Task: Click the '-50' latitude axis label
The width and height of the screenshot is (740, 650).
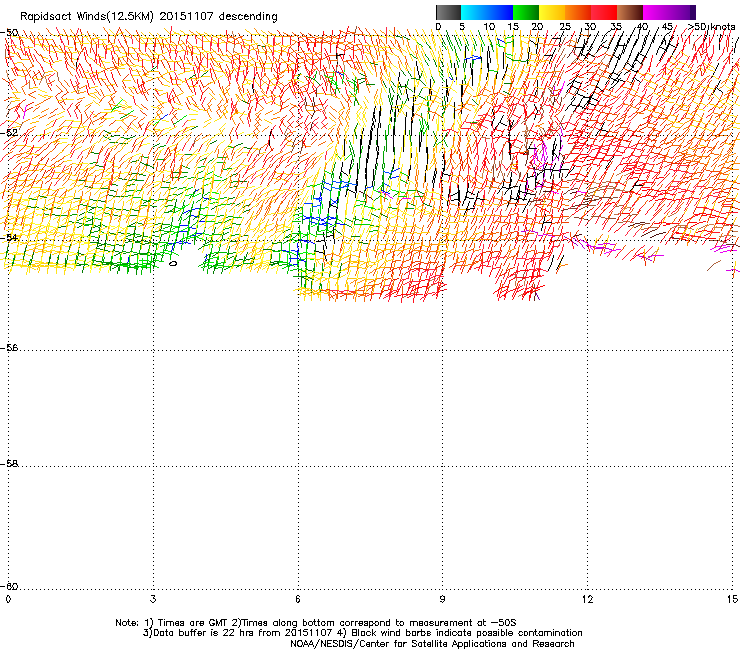Action: tap(9, 33)
